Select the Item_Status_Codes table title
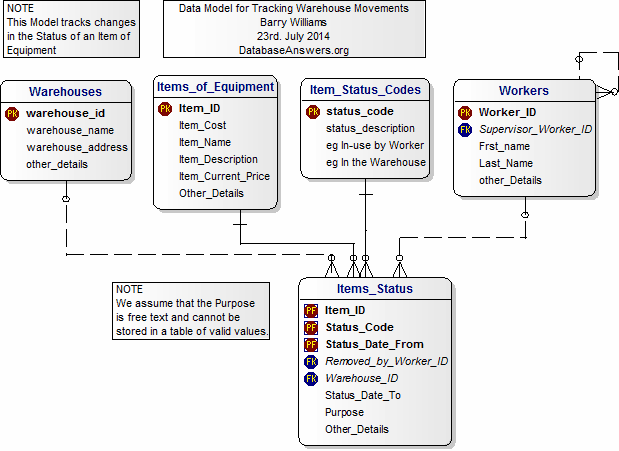Viewport: 619px width, 451px height. point(365,90)
